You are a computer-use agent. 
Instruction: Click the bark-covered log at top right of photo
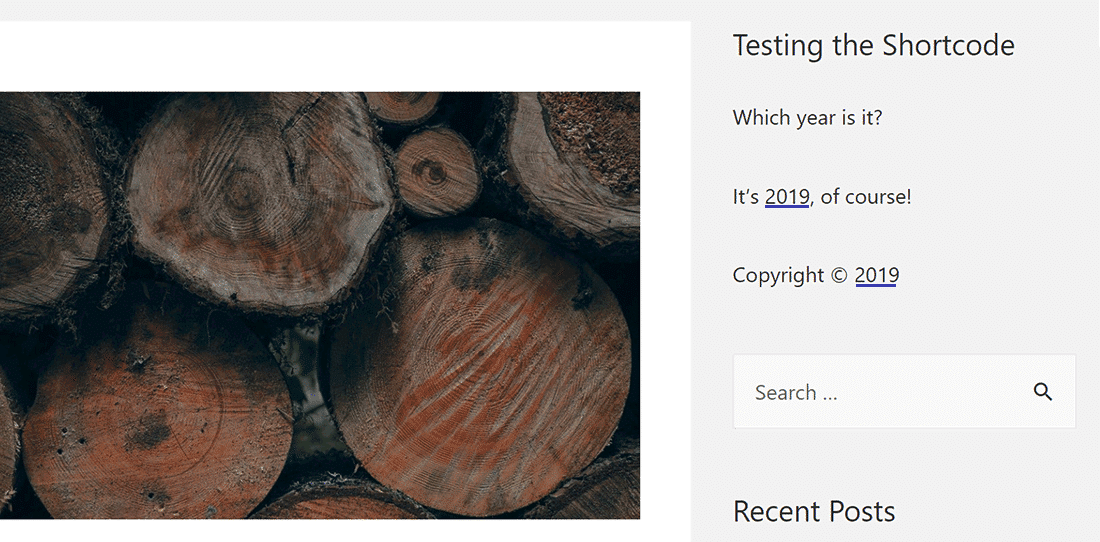click(x=585, y=160)
